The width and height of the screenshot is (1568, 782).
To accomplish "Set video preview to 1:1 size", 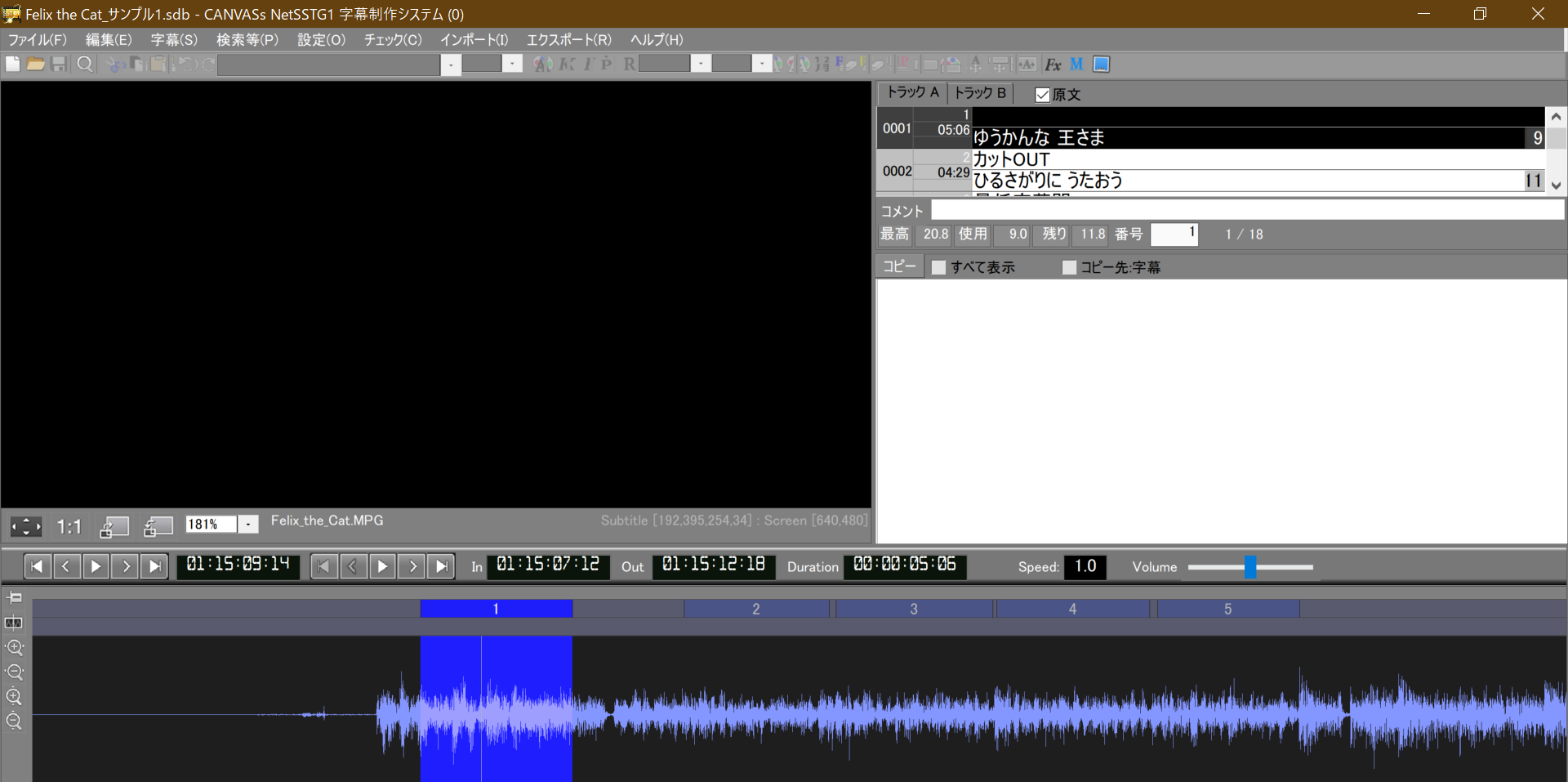I will [69, 527].
